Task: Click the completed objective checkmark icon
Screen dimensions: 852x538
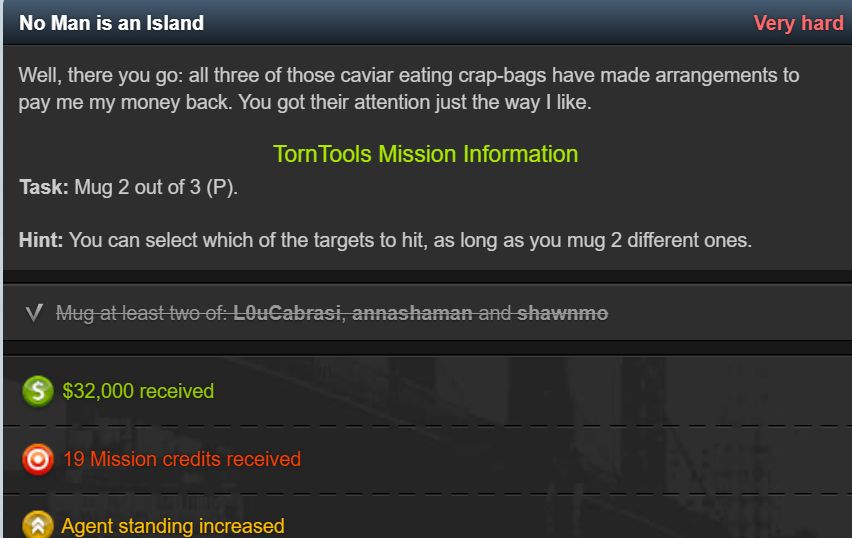Action: point(34,313)
